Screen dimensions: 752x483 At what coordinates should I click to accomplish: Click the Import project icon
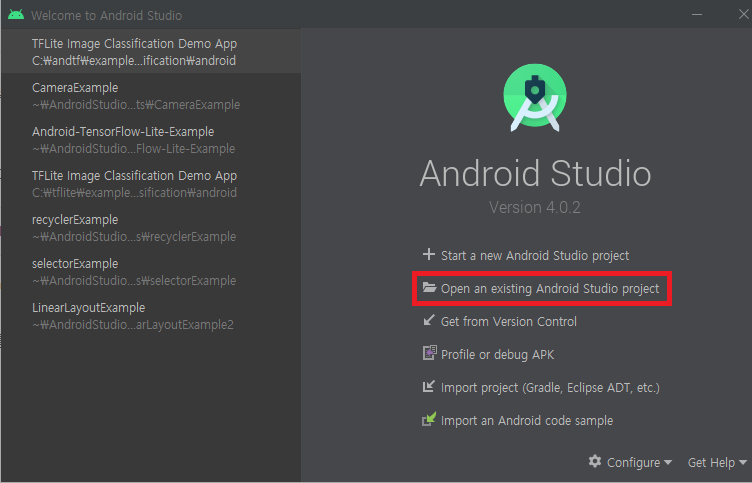[x=429, y=386]
